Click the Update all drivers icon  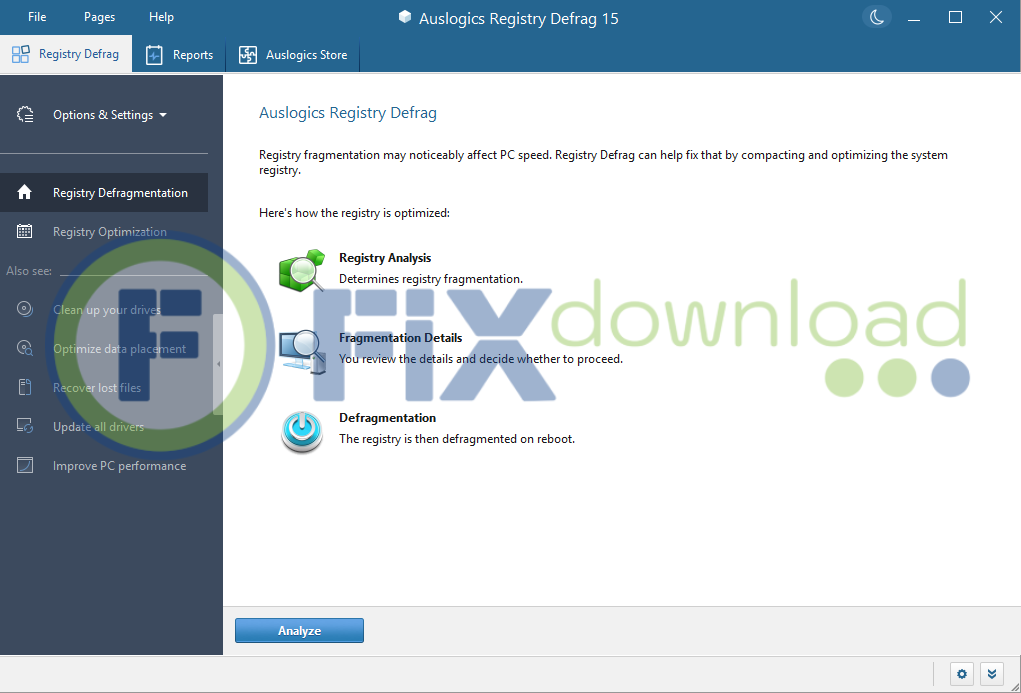[25, 427]
